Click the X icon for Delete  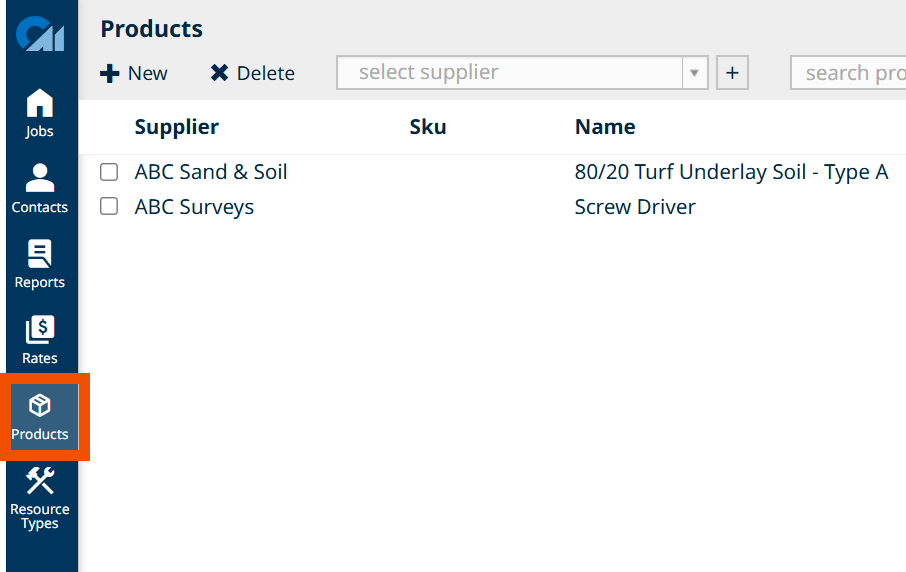219,73
